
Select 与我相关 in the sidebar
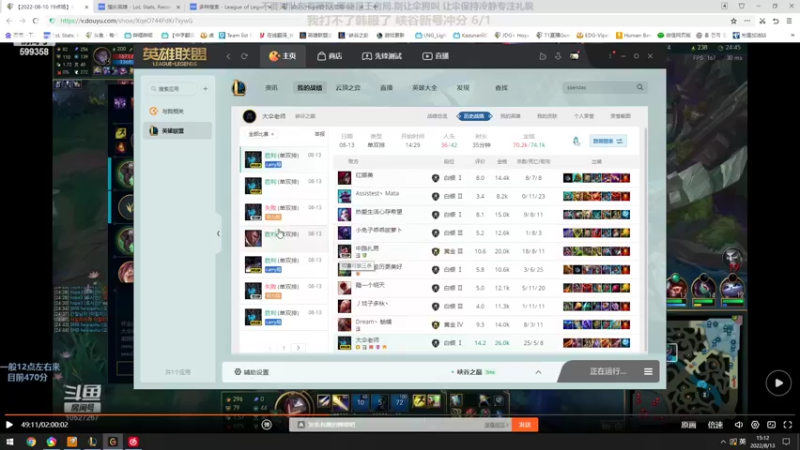tap(178, 111)
